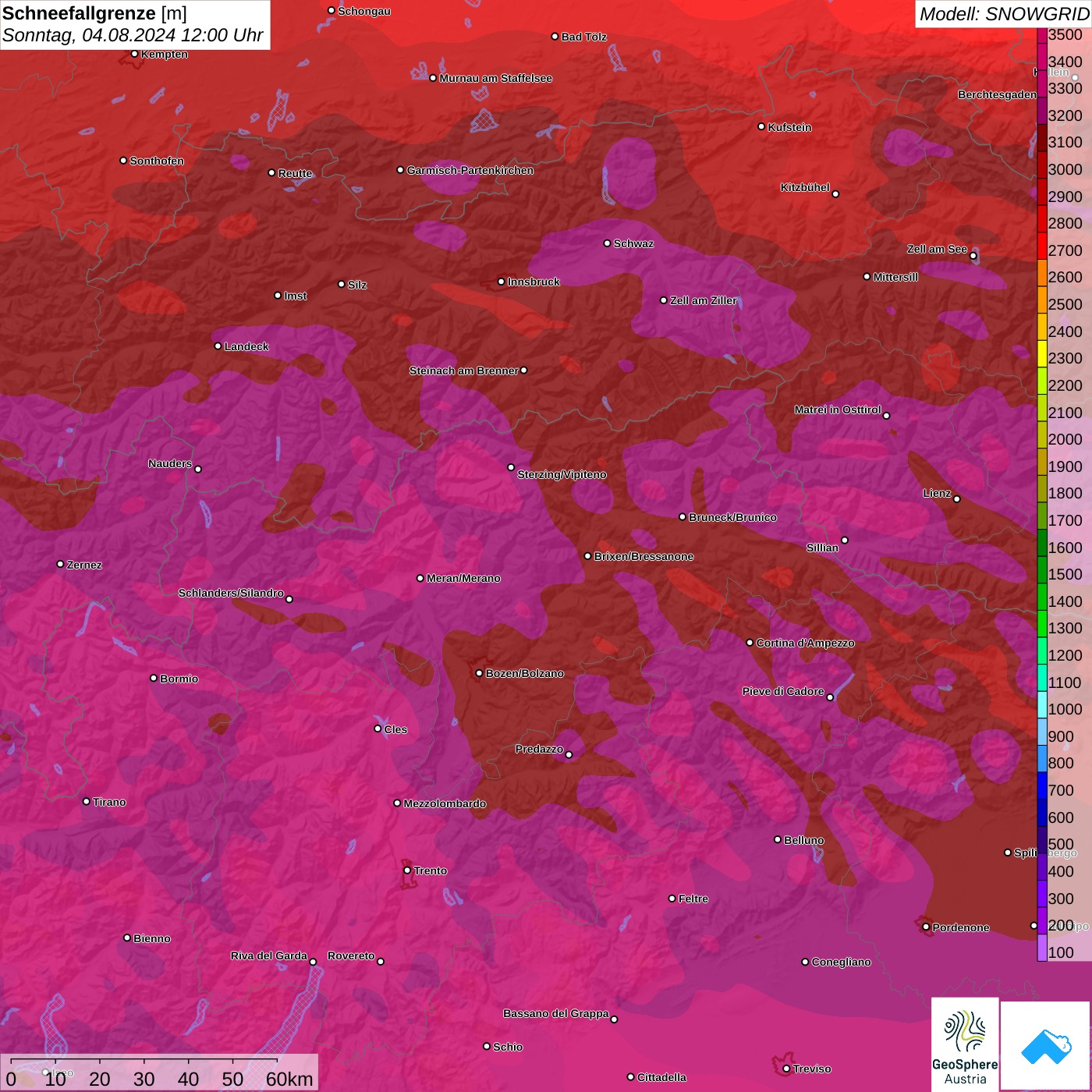Click the "Sterzing/Vipiteno" label
The height and width of the screenshot is (1092, 1092).
tap(562, 474)
